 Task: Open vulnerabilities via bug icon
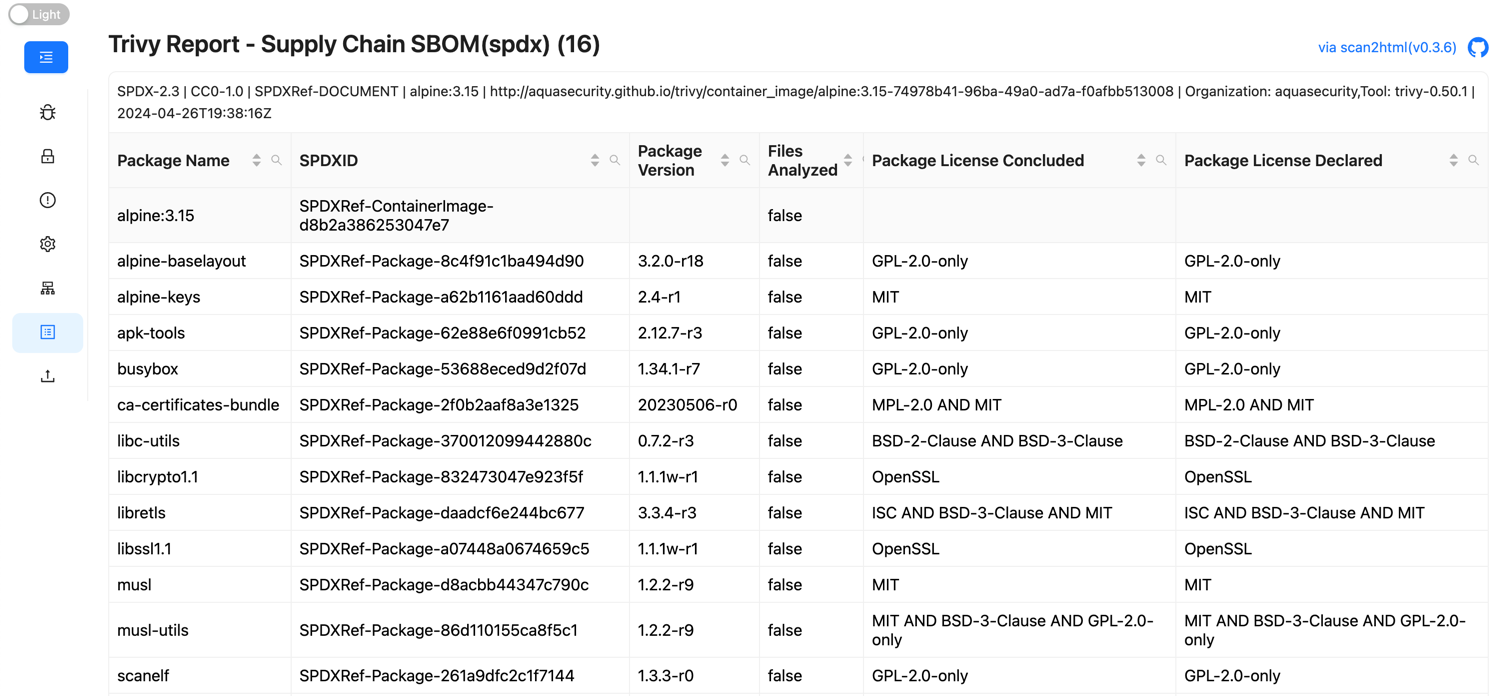47,112
